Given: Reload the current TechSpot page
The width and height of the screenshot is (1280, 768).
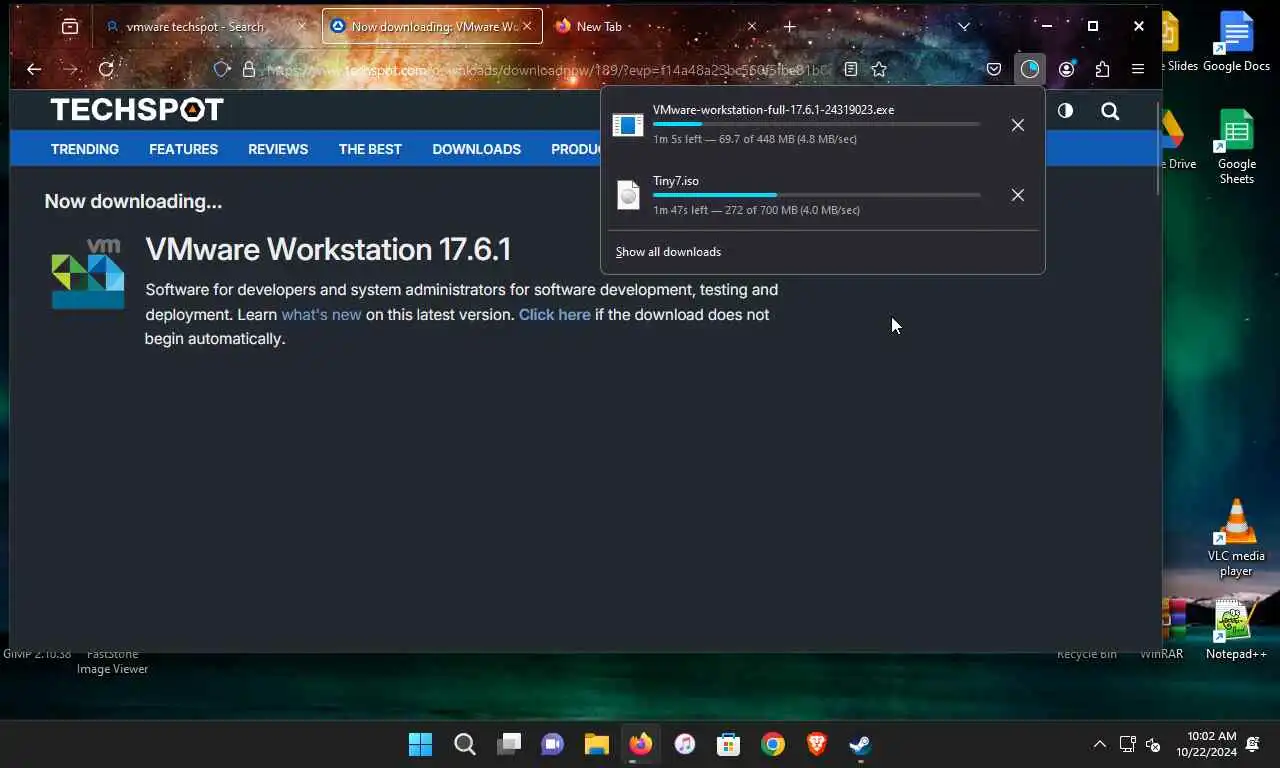Looking at the screenshot, I should (106, 69).
